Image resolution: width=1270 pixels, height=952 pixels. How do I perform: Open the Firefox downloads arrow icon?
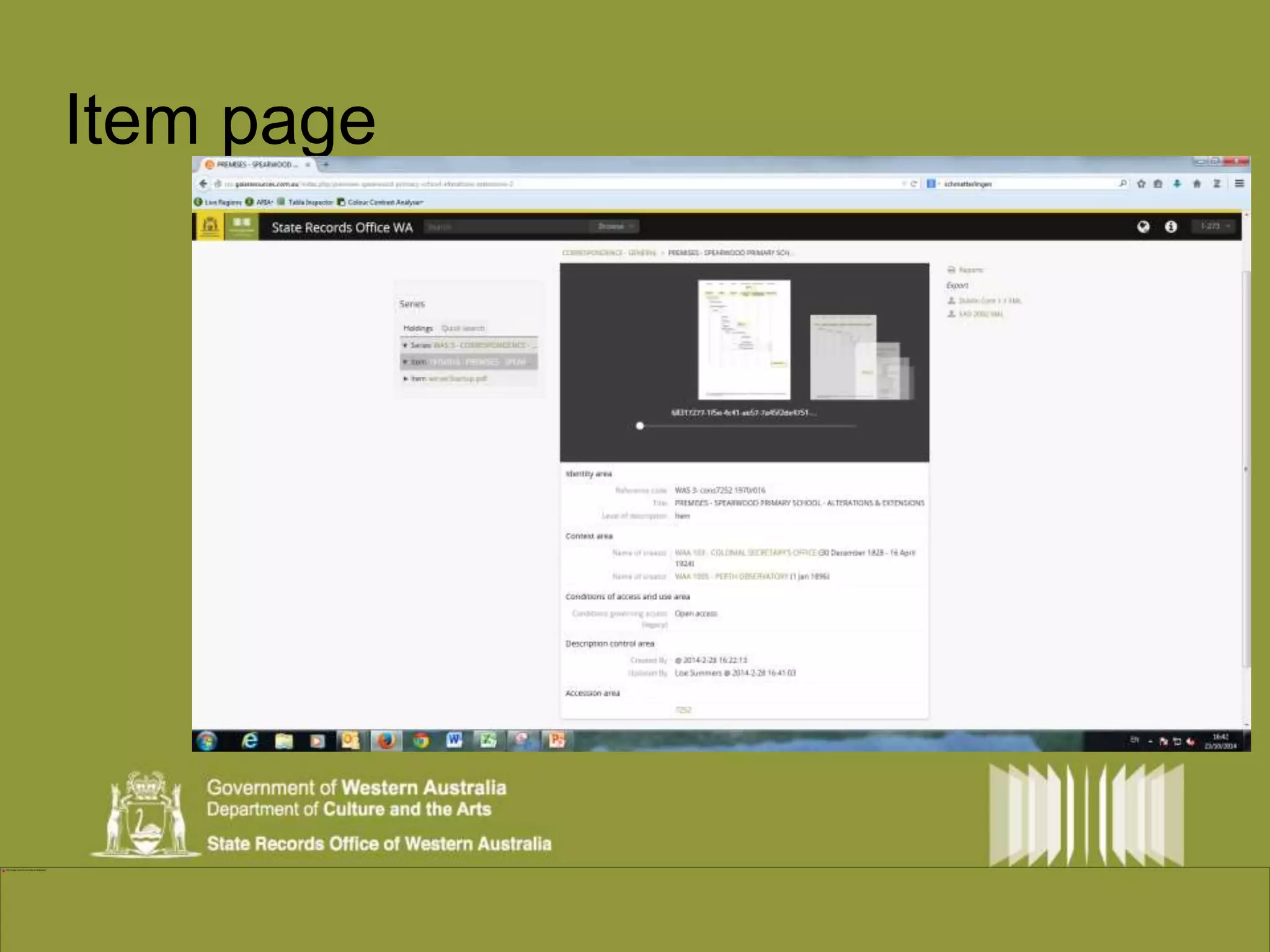[x=1177, y=183]
